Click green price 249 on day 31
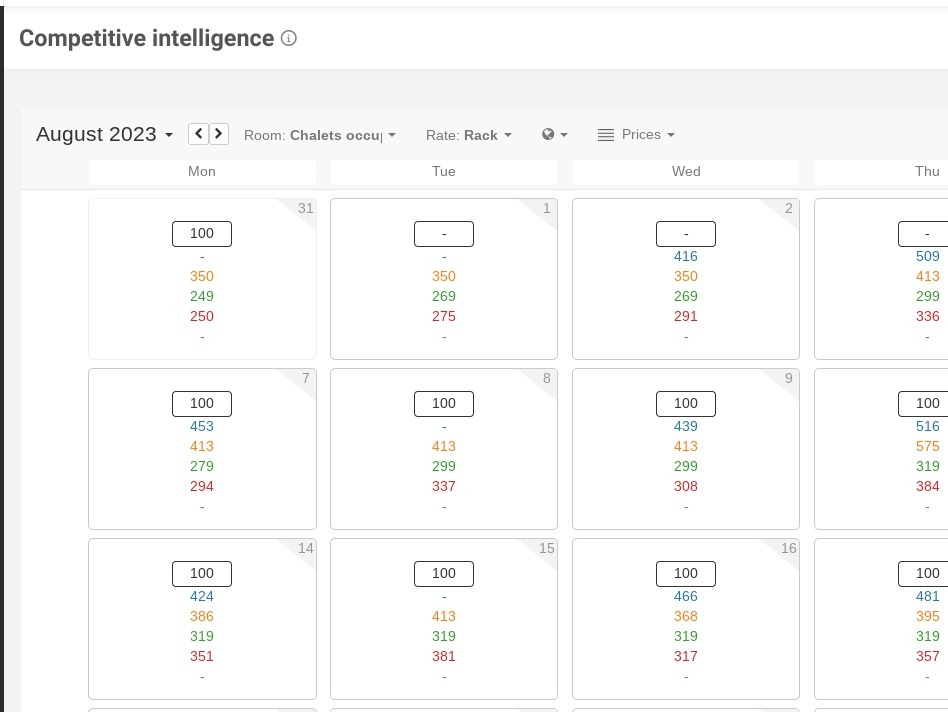 202,296
